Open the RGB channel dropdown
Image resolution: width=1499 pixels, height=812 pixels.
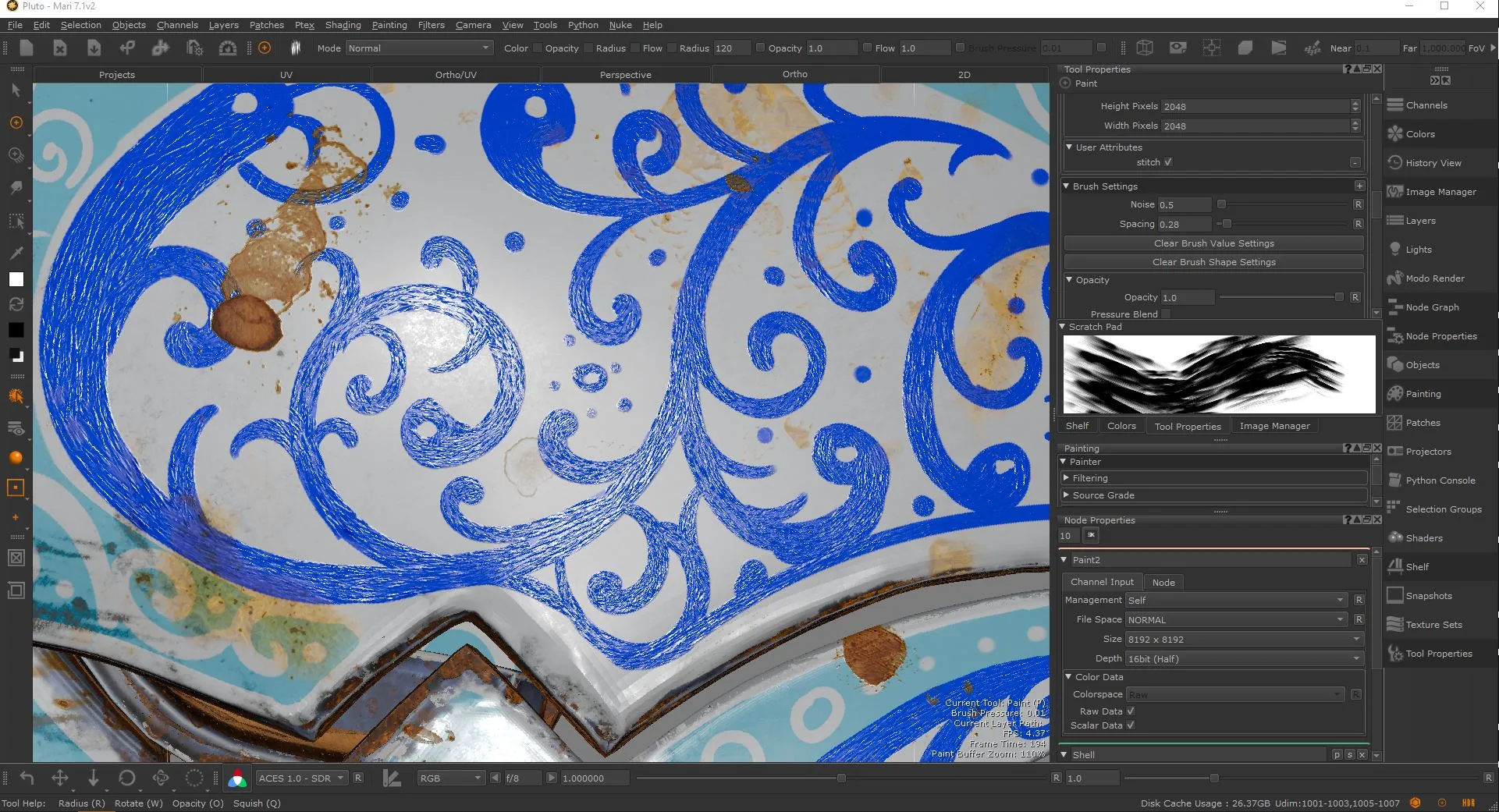pos(450,778)
